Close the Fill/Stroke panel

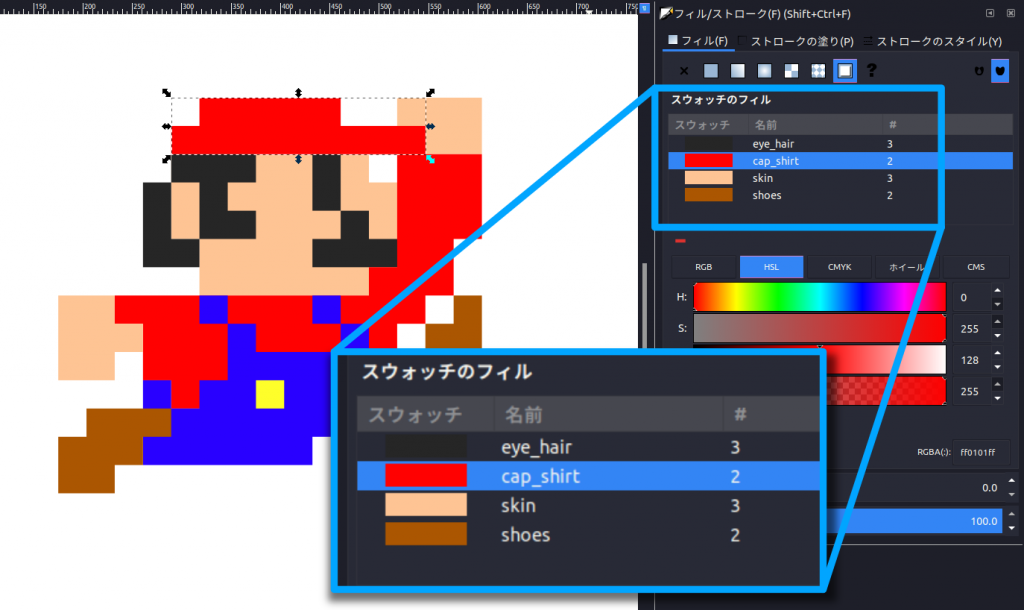click(x=1011, y=13)
